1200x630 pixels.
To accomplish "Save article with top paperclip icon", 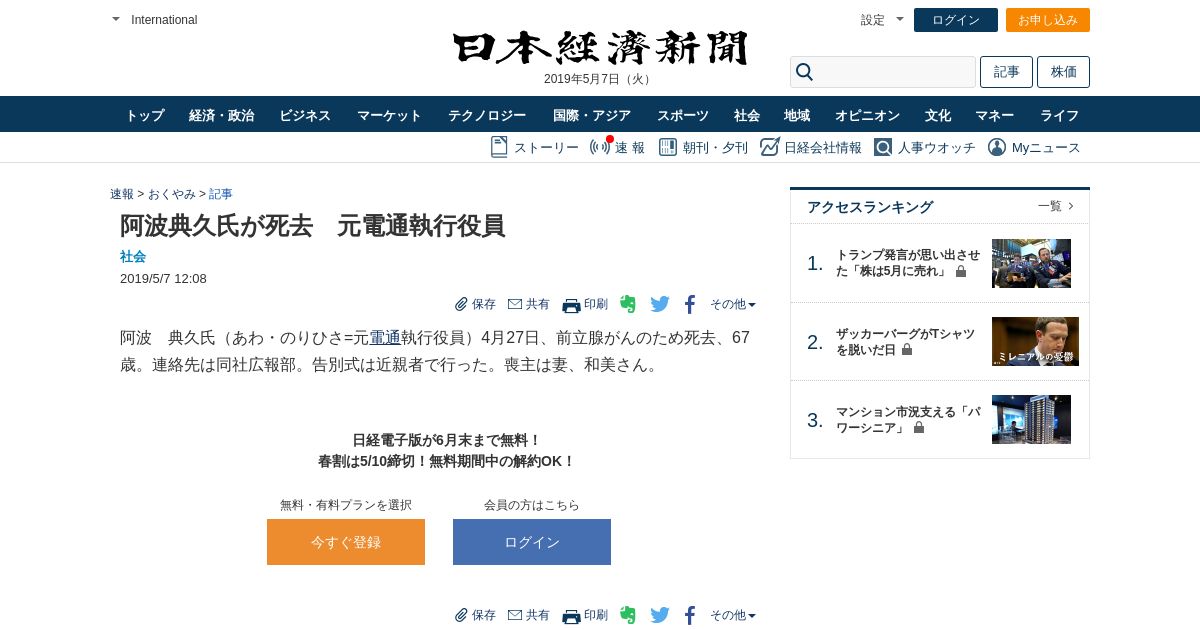I will 461,304.
